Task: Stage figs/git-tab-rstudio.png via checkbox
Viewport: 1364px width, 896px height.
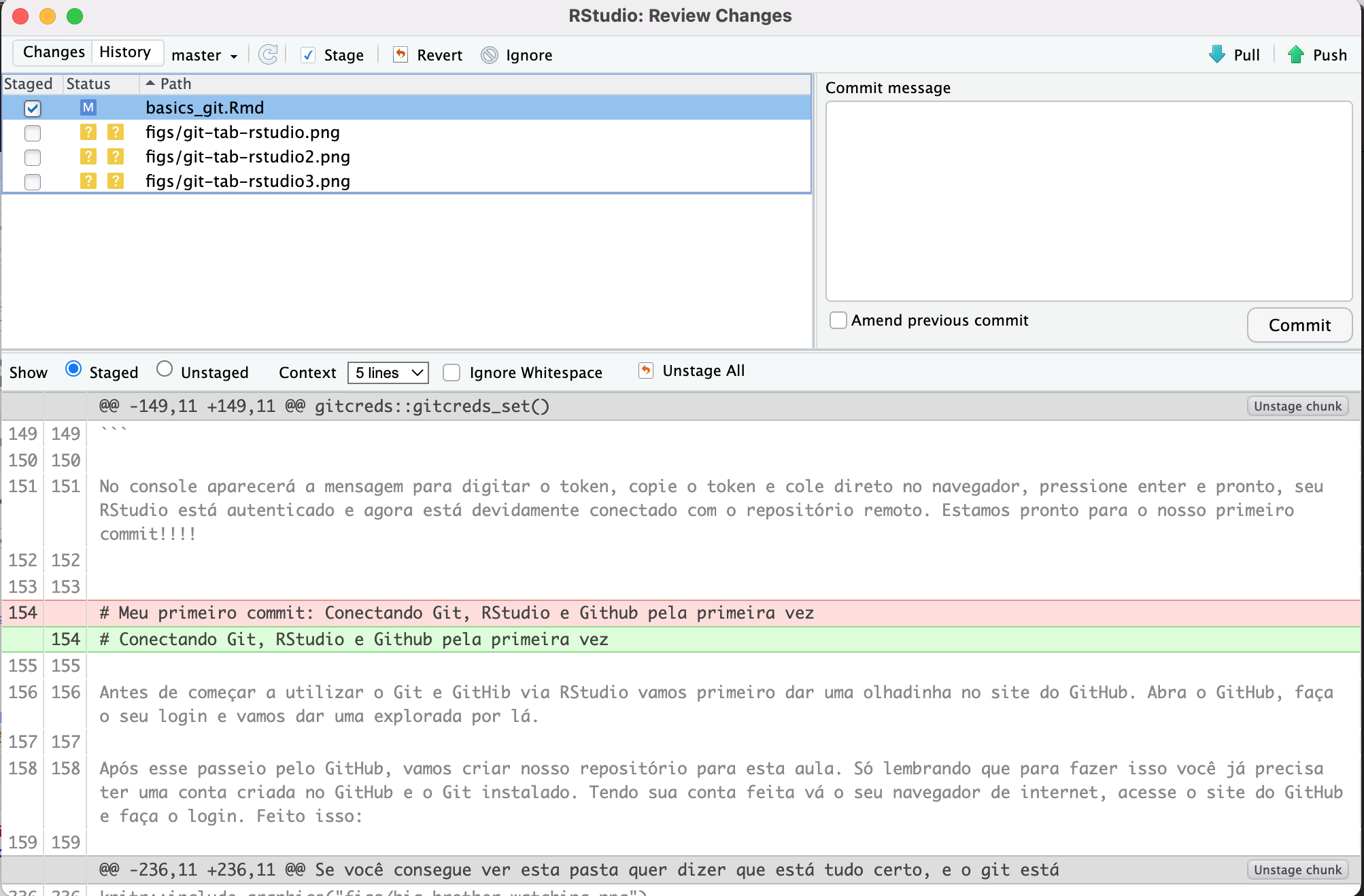Action: pos(33,133)
